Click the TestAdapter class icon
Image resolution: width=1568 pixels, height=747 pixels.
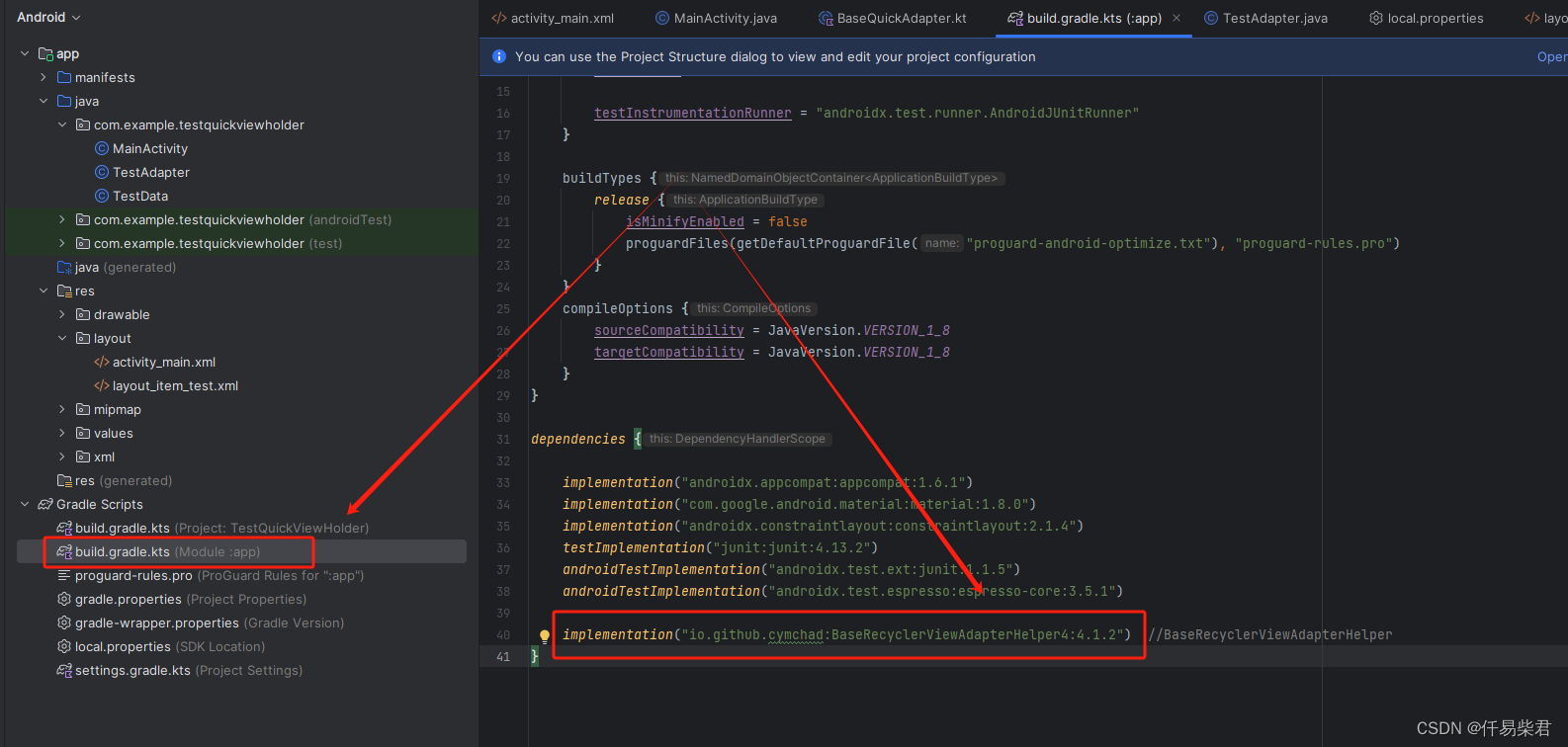click(101, 172)
